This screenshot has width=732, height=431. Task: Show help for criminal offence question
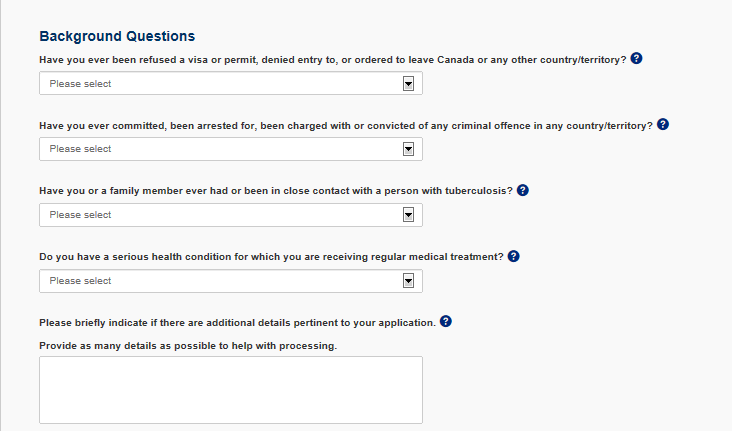pyautogui.click(x=663, y=124)
